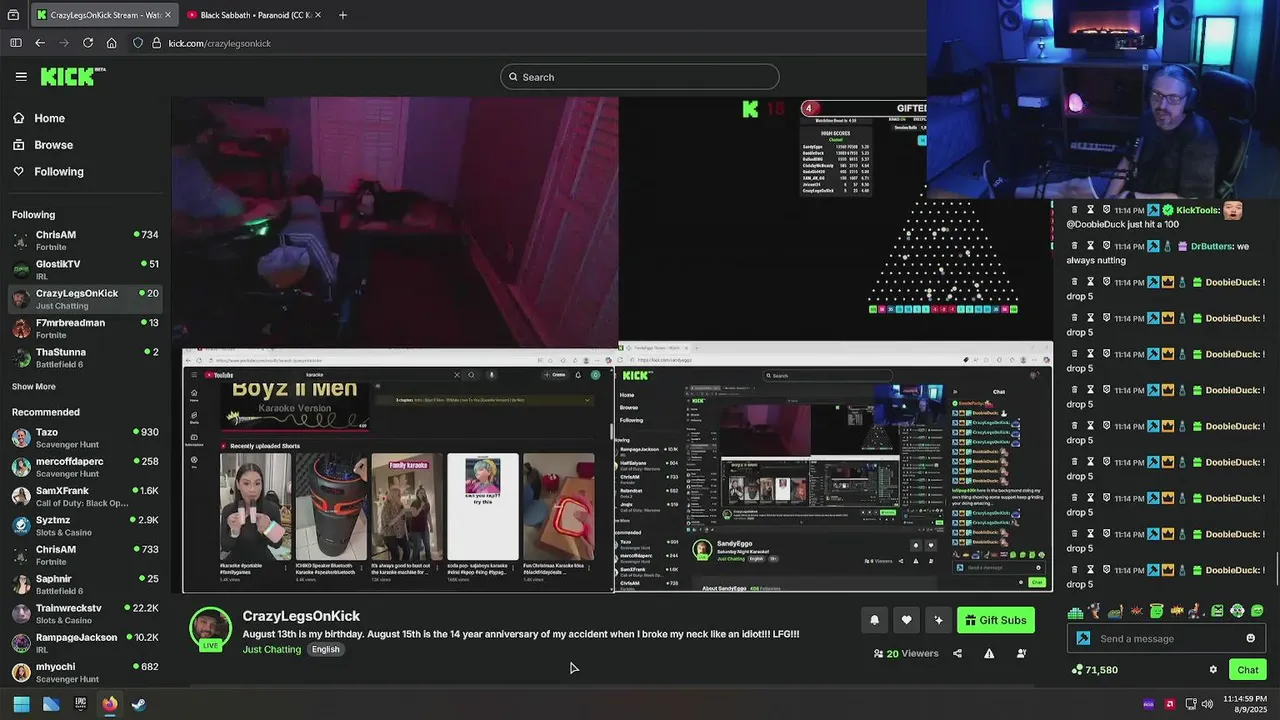Click the AMD tray icon
The height and width of the screenshot is (720, 1280).
click(x=1170, y=704)
